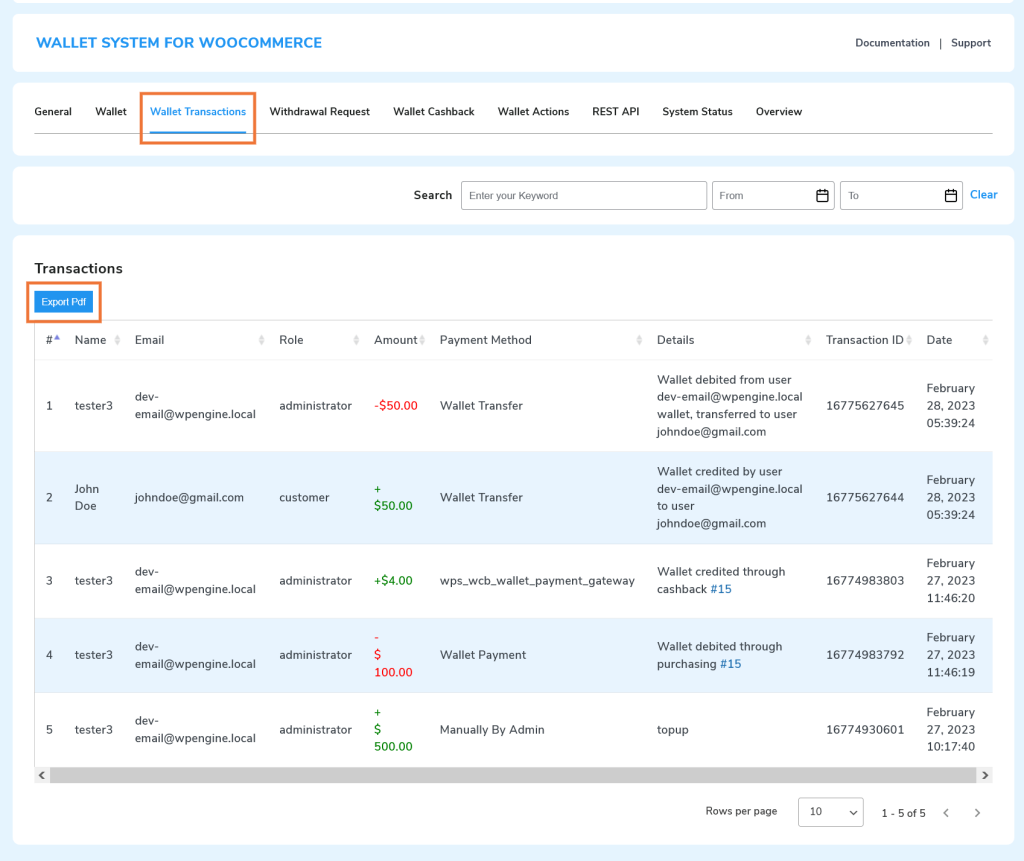This screenshot has width=1024, height=861.
Task: Switch to the Withdrawal Request tab
Action: (319, 111)
